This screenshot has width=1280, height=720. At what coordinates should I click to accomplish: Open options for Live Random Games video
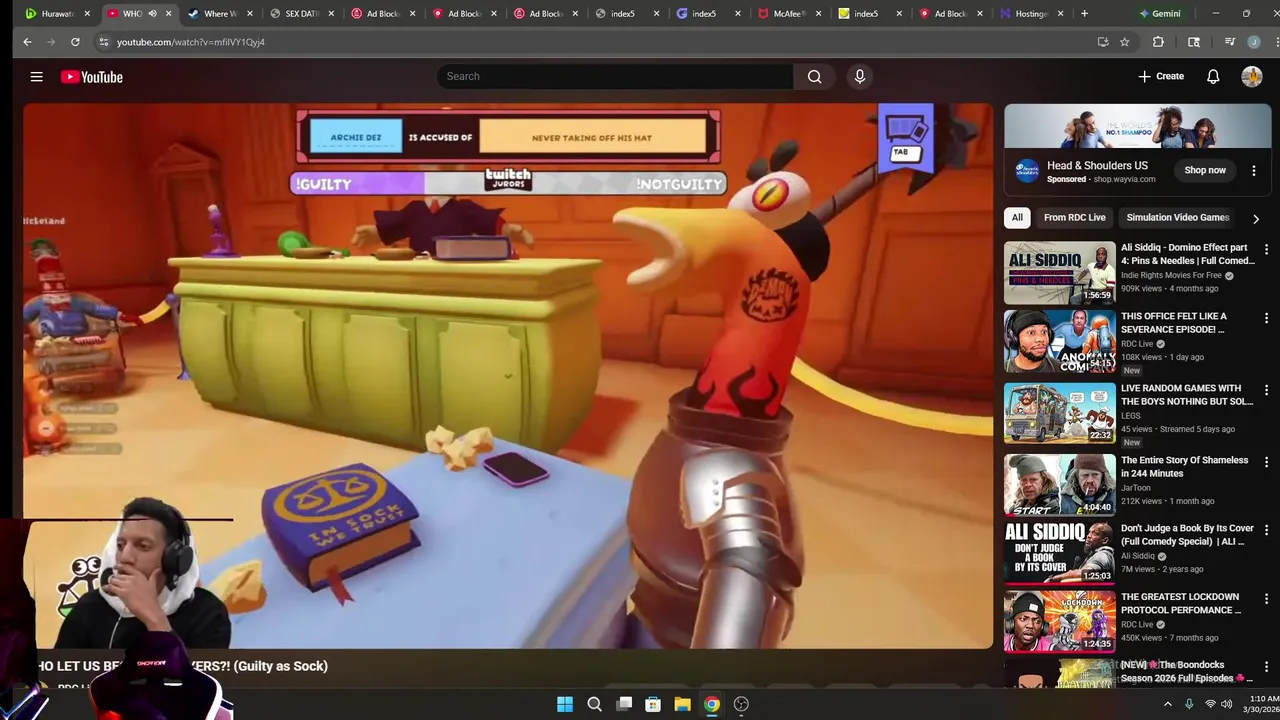coord(1266,390)
